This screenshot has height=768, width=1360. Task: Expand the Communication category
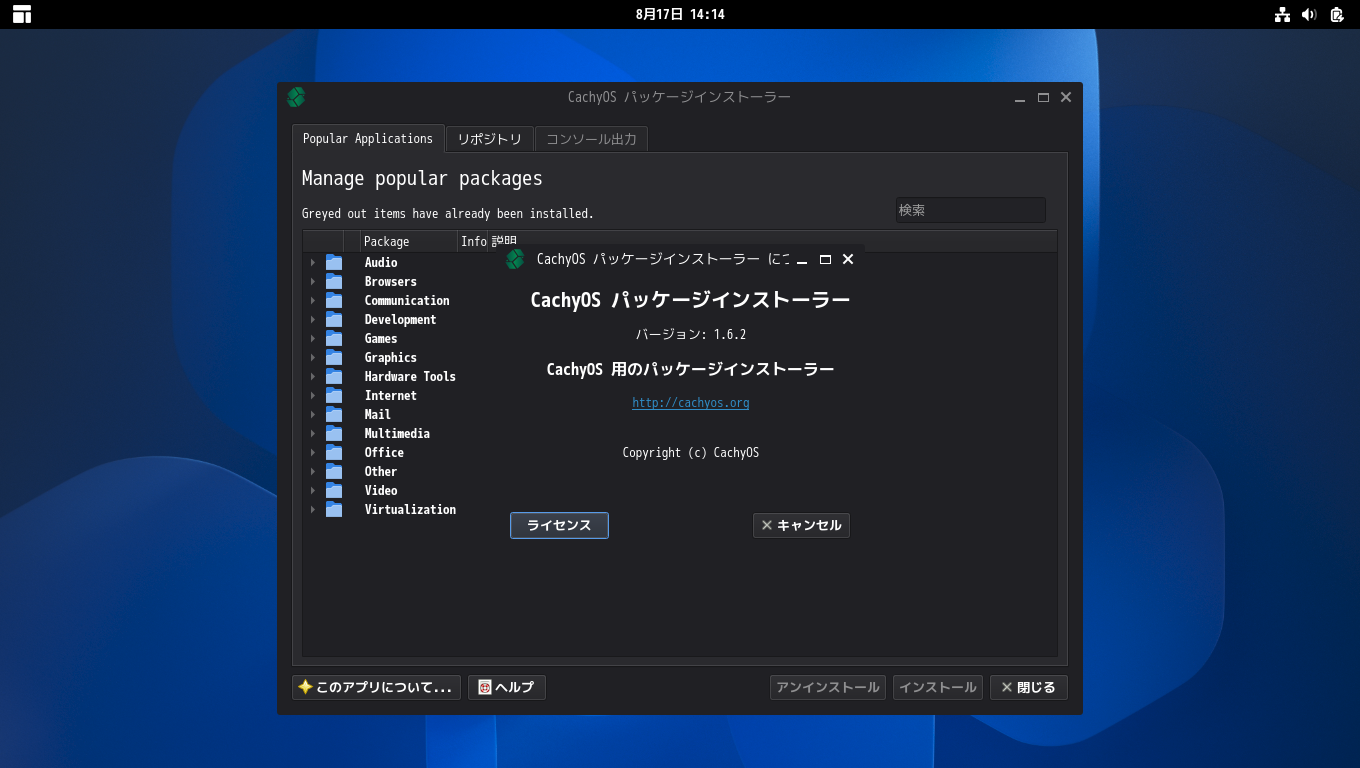(313, 300)
